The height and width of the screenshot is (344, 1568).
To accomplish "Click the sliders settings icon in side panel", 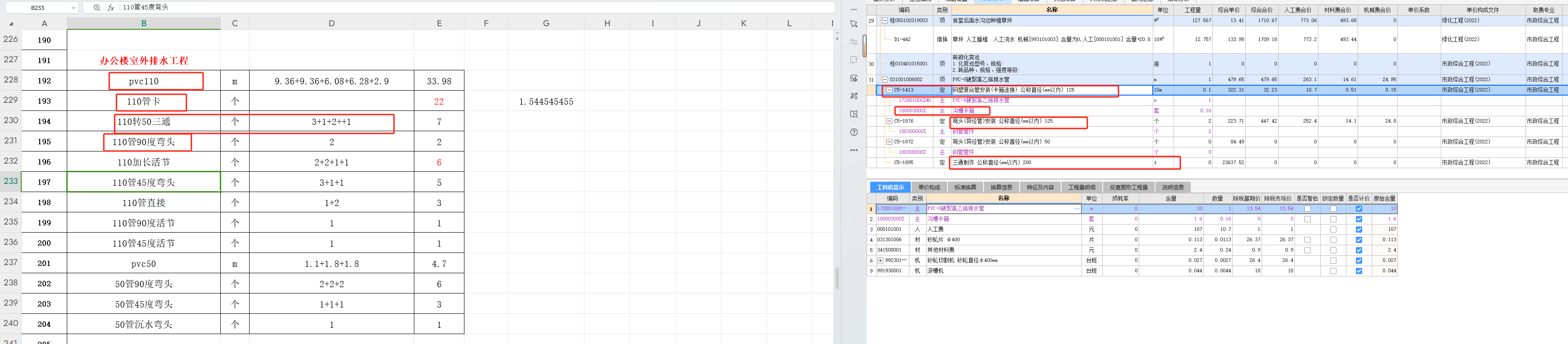I will pos(854,42).
